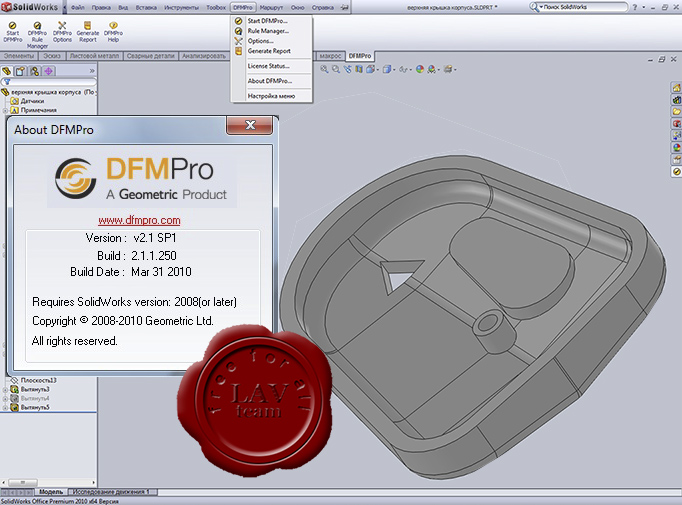Viewport: 682px width, 505px height.
Task: Open DFMPro Help from toolbar
Action: pos(113,32)
